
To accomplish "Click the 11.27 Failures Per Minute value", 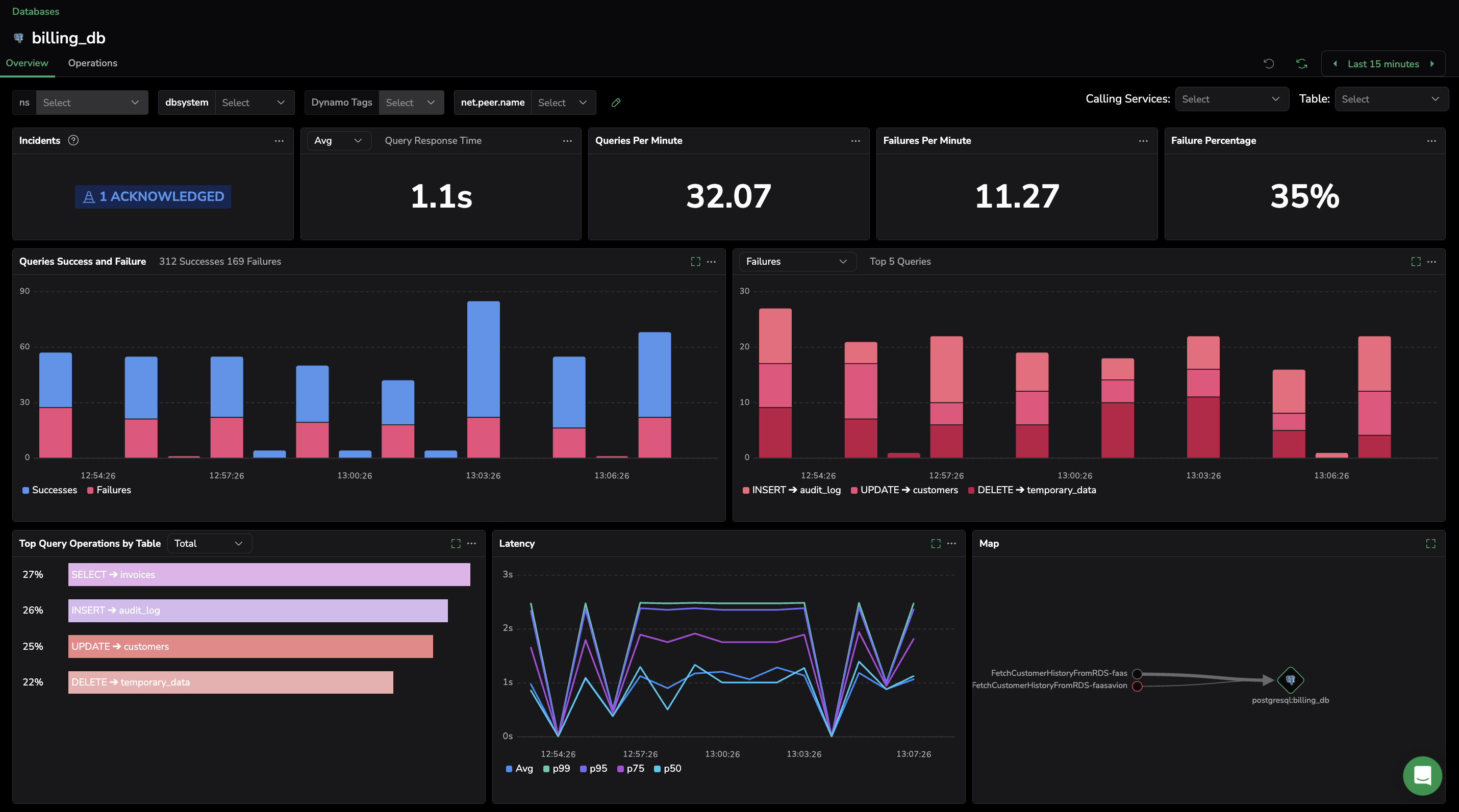I will coord(1017,196).
